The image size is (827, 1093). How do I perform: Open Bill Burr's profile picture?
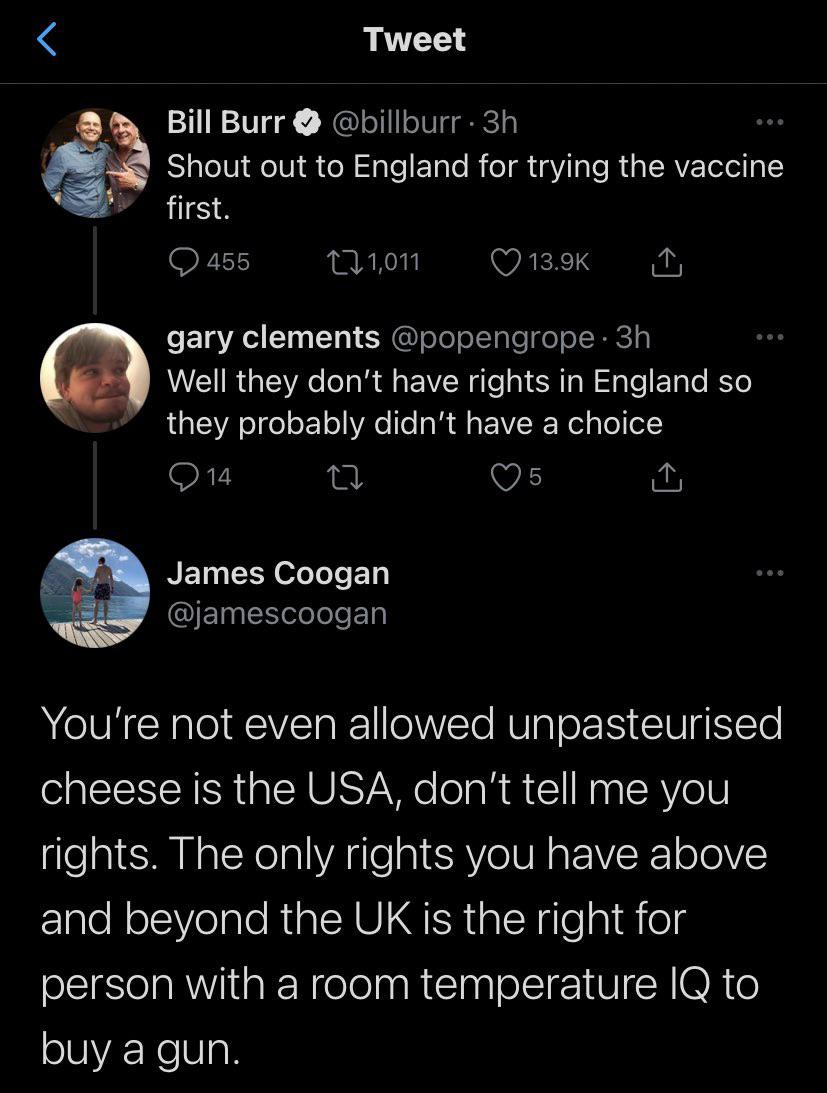point(95,164)
